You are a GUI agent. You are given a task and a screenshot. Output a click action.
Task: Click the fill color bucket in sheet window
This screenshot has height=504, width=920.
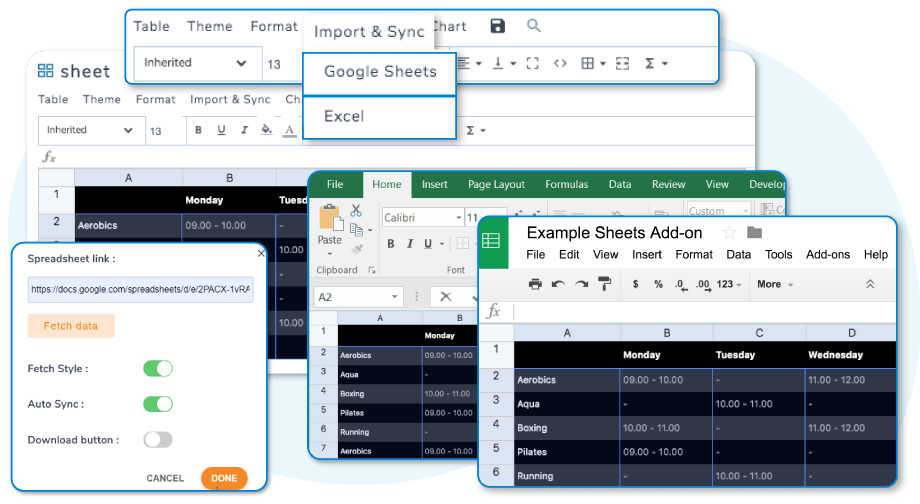[266, 130]
